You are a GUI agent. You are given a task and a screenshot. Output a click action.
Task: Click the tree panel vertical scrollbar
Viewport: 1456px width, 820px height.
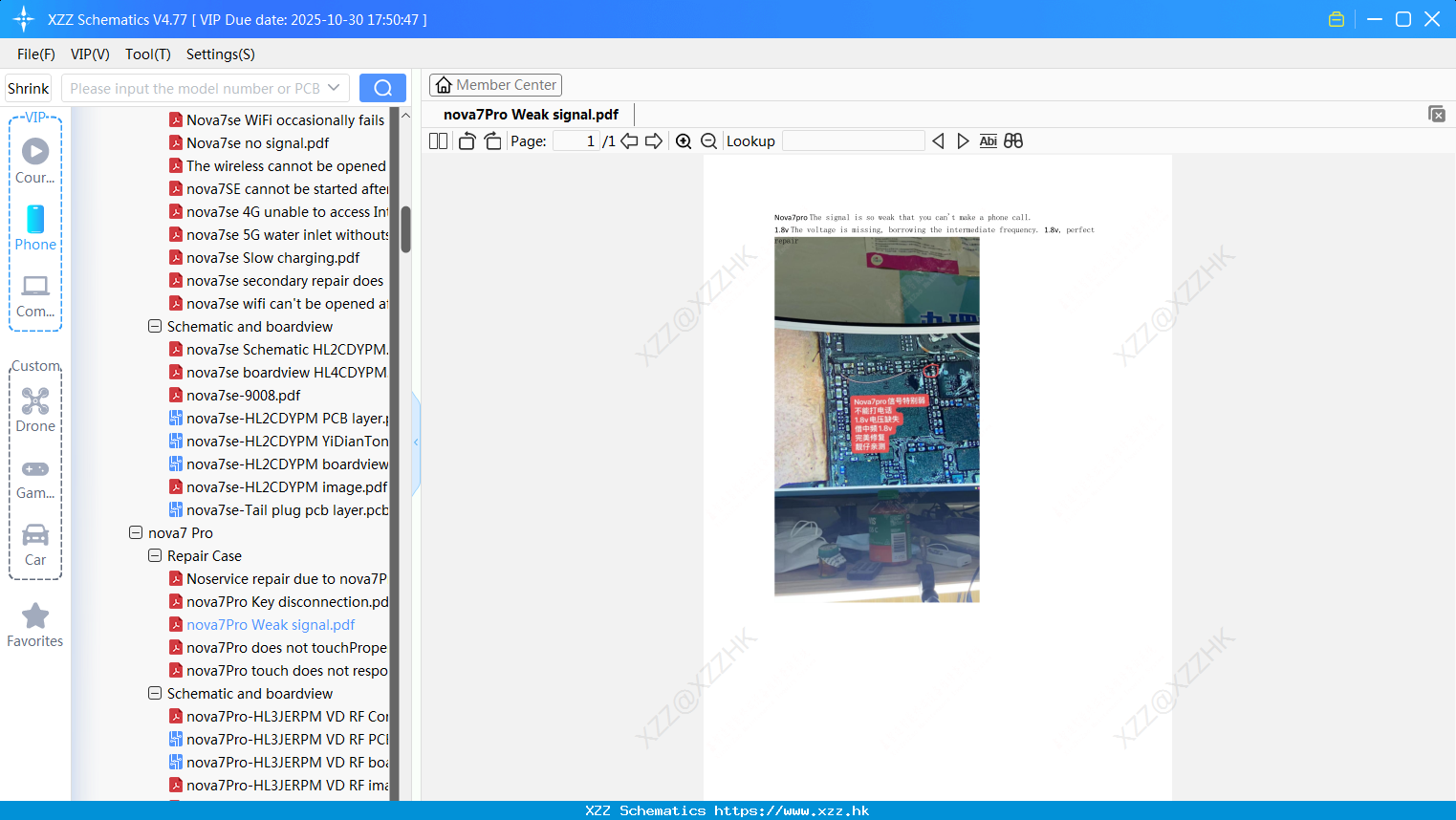[x=405, y=229]
